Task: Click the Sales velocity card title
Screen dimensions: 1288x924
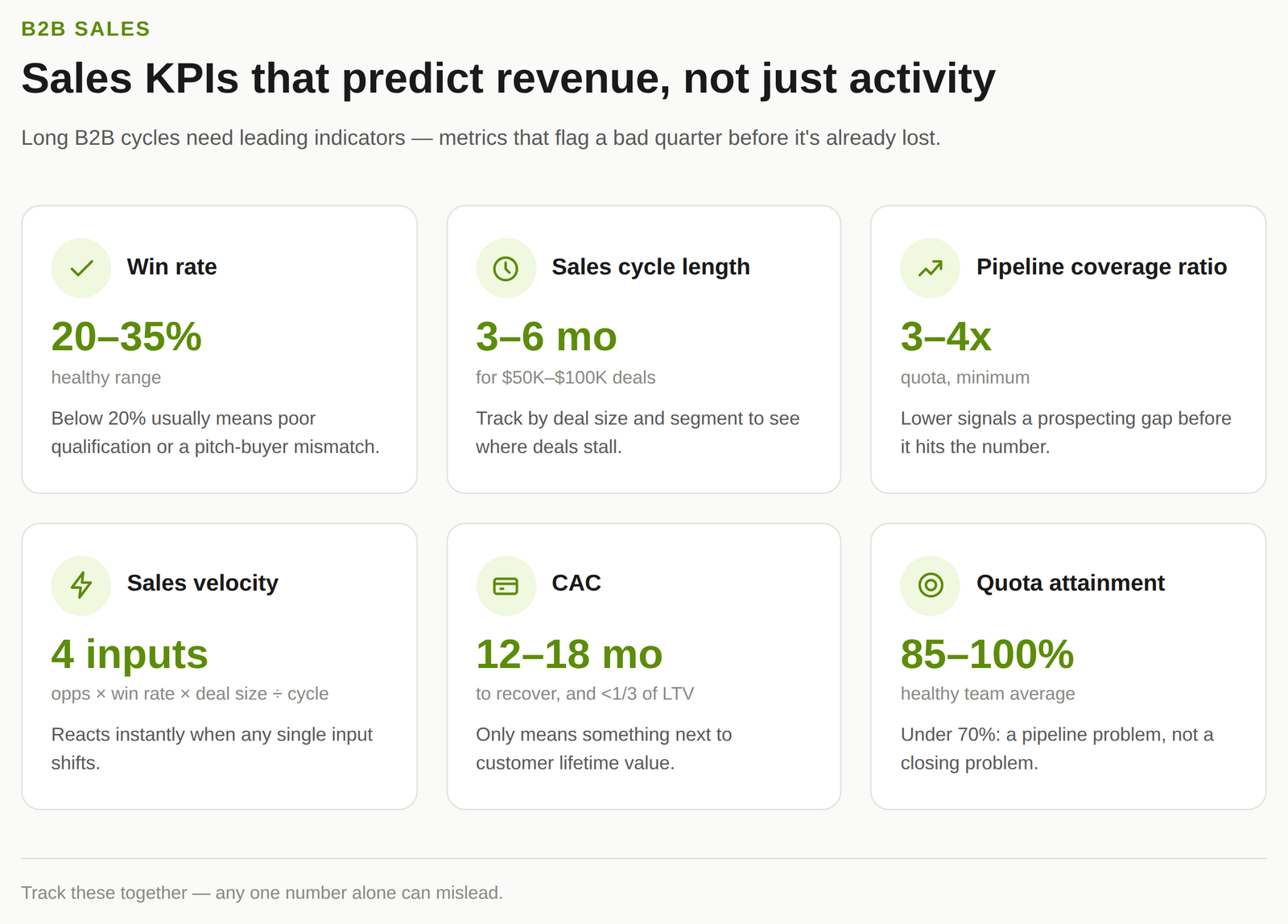Action: [203, 583]
